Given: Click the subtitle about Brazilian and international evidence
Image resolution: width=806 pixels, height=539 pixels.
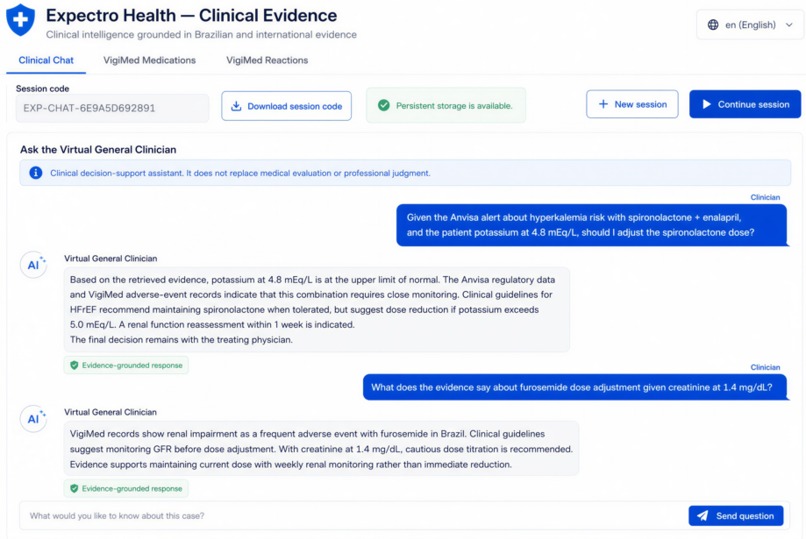Looking at the screenshot, I should click(201, 34).
